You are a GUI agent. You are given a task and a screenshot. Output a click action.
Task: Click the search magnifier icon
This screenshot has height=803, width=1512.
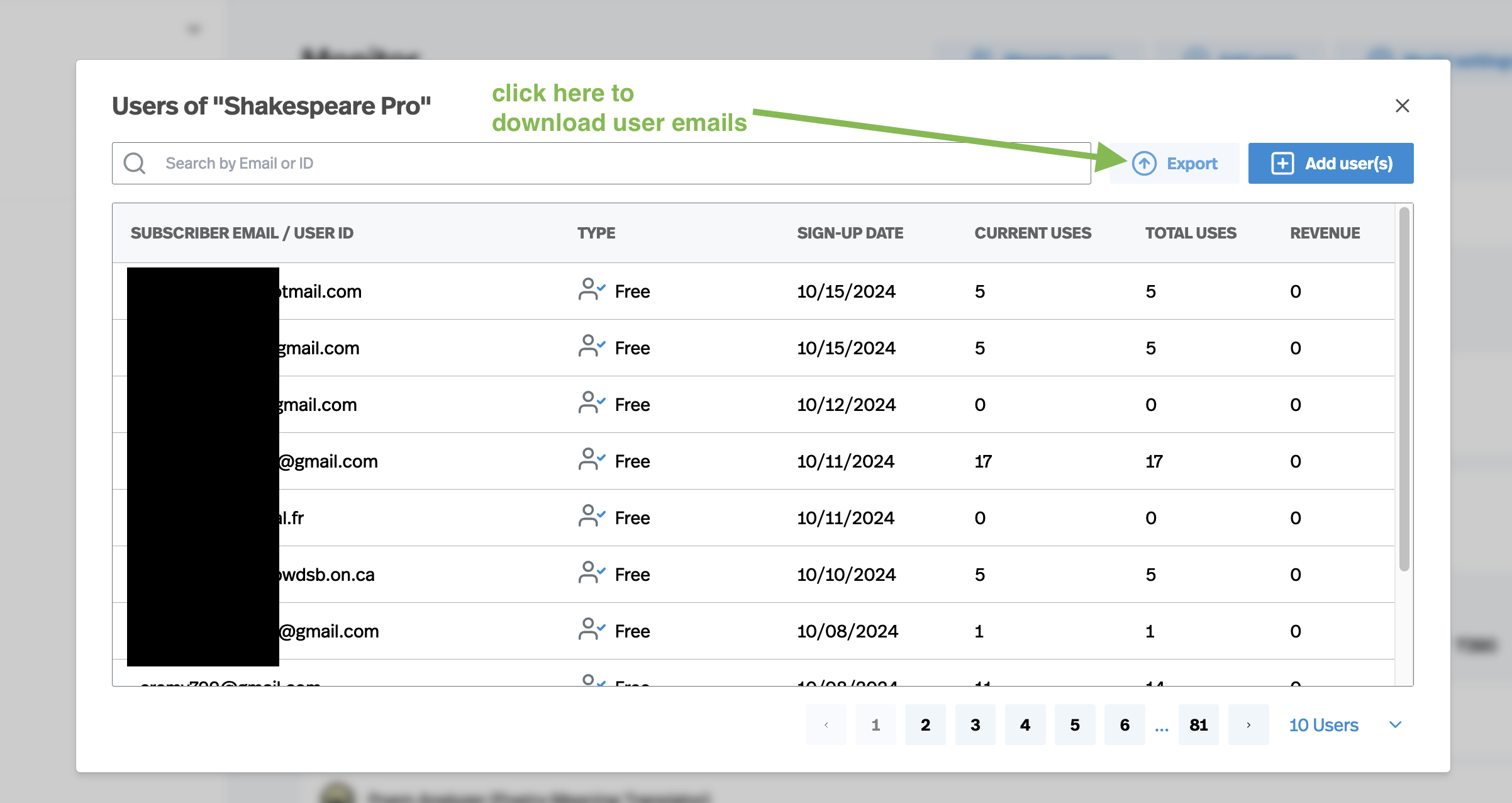[134, 164]
